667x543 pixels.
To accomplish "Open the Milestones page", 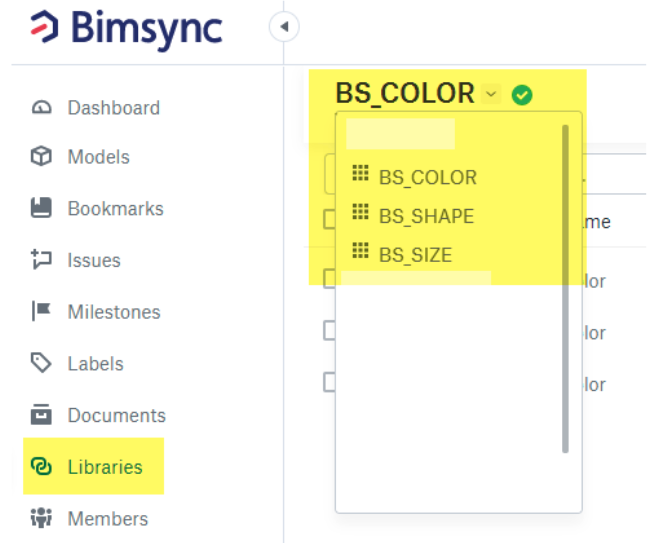I will click(x=114, y=312).
